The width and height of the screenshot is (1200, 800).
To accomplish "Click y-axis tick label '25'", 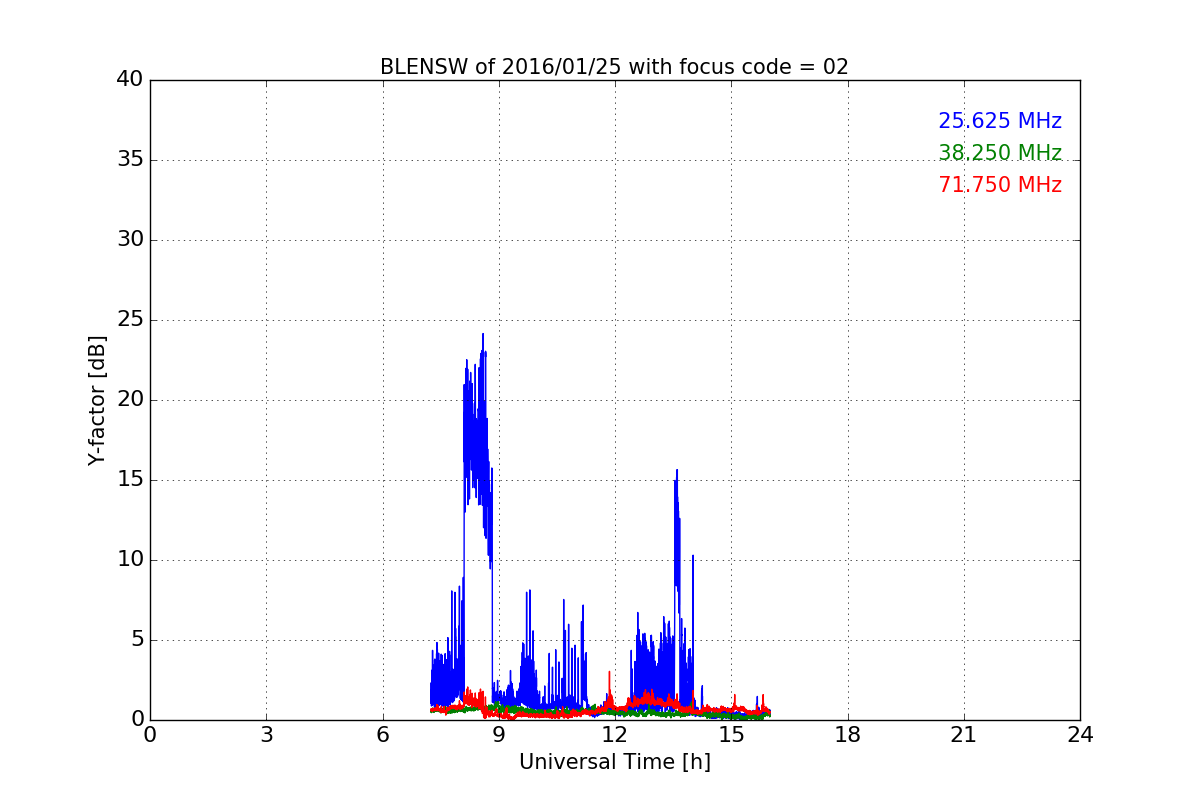I will tap(130, 320).
